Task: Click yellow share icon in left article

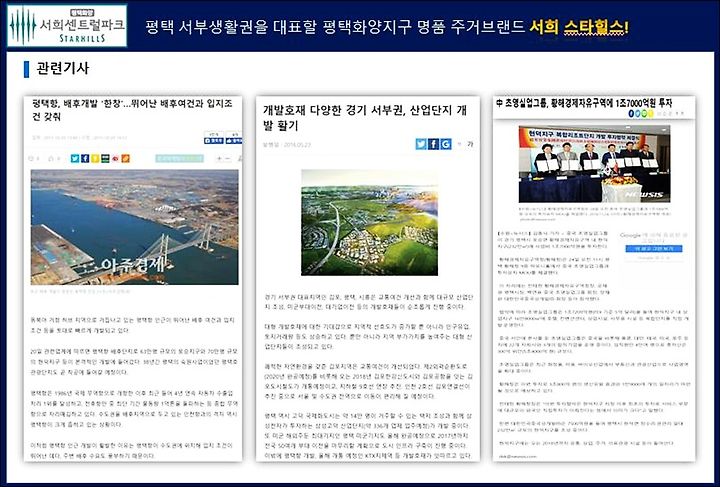Action: point(95,158)
